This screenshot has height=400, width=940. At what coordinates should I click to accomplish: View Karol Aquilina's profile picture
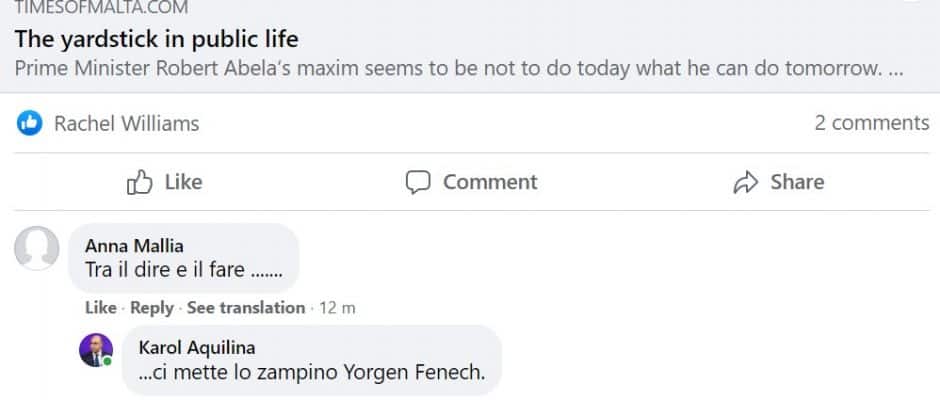[97, 350]
